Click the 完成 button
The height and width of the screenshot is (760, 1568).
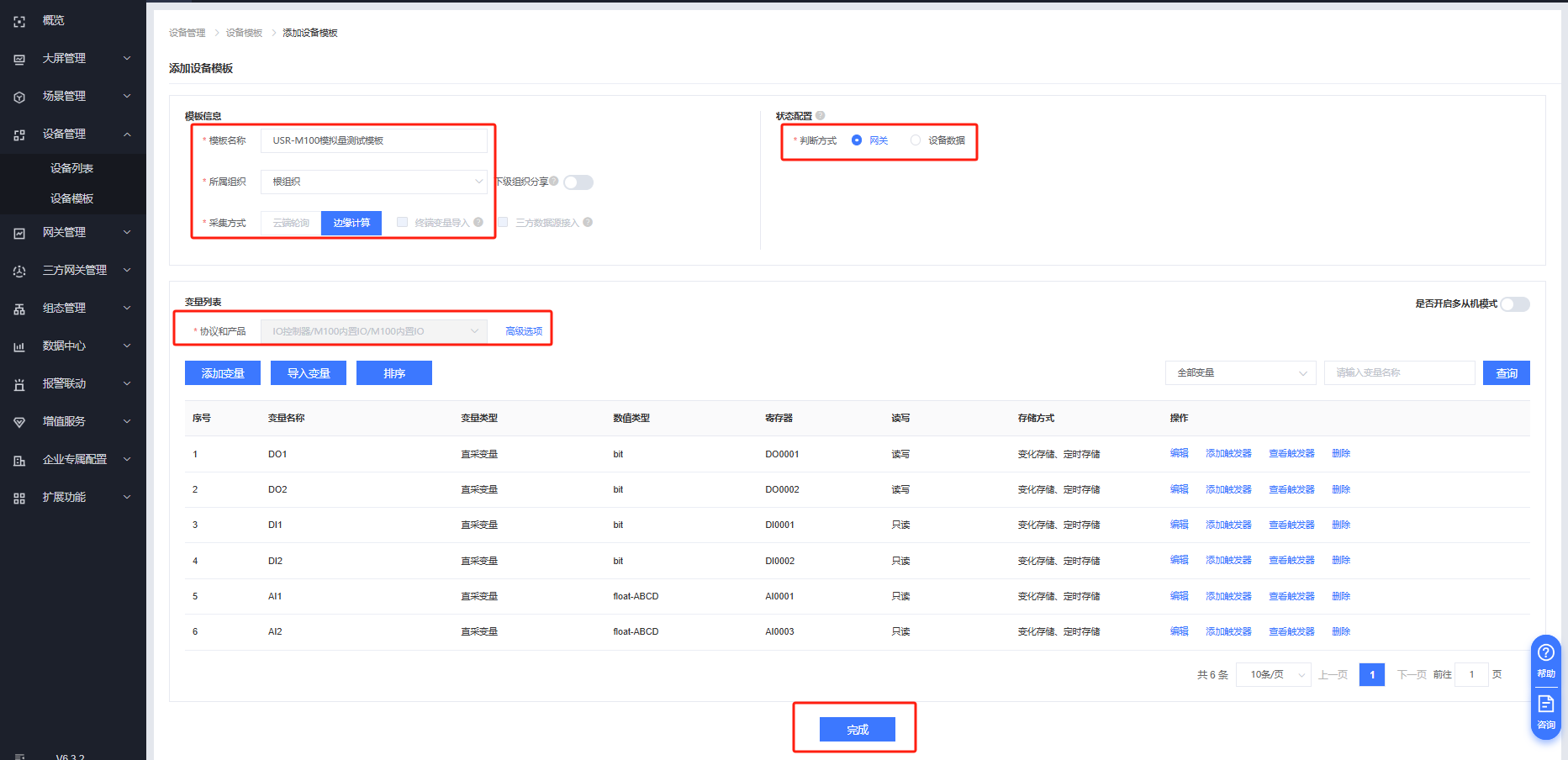click(x=857, y=730)
